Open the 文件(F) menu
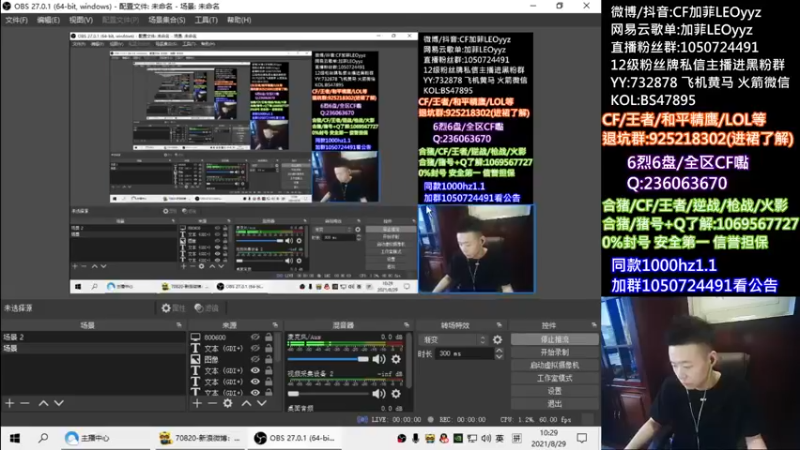 point(16,20)
